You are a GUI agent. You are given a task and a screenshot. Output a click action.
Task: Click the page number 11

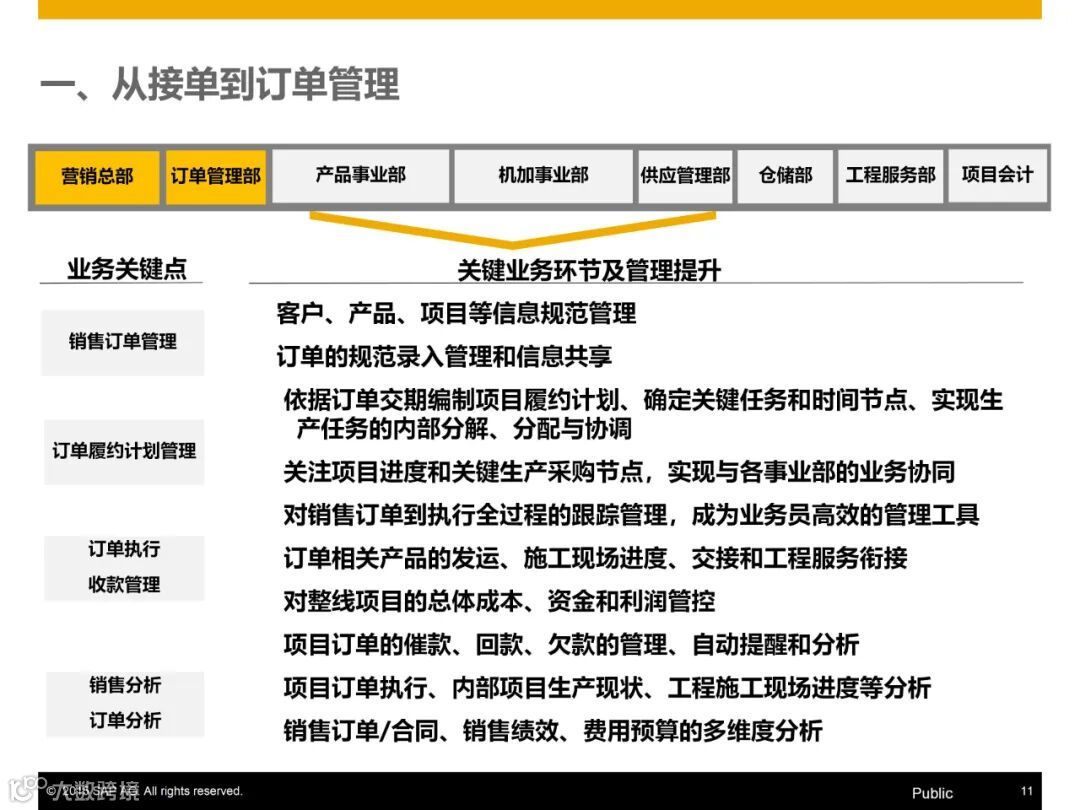tap(1026, 791)
